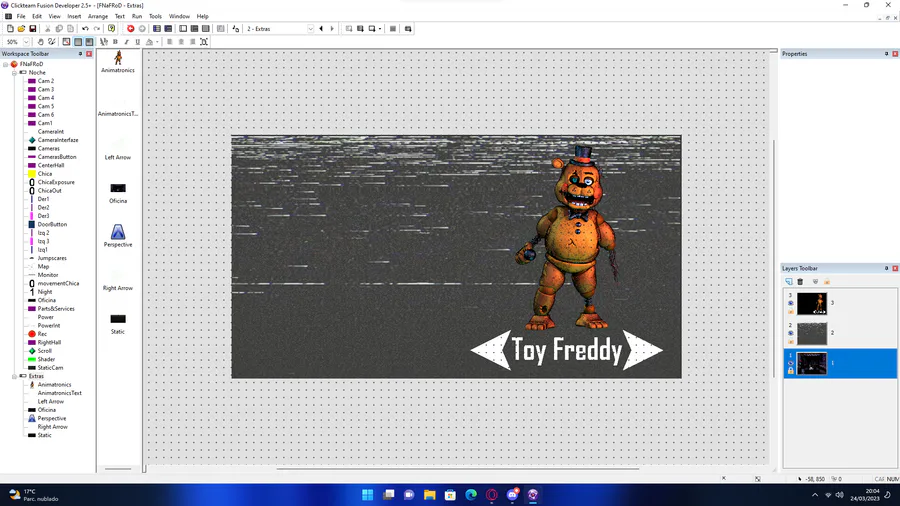Screen dimensions: 900x506
Task: Go to the previous frame arrow
Action: click(321, 29)
